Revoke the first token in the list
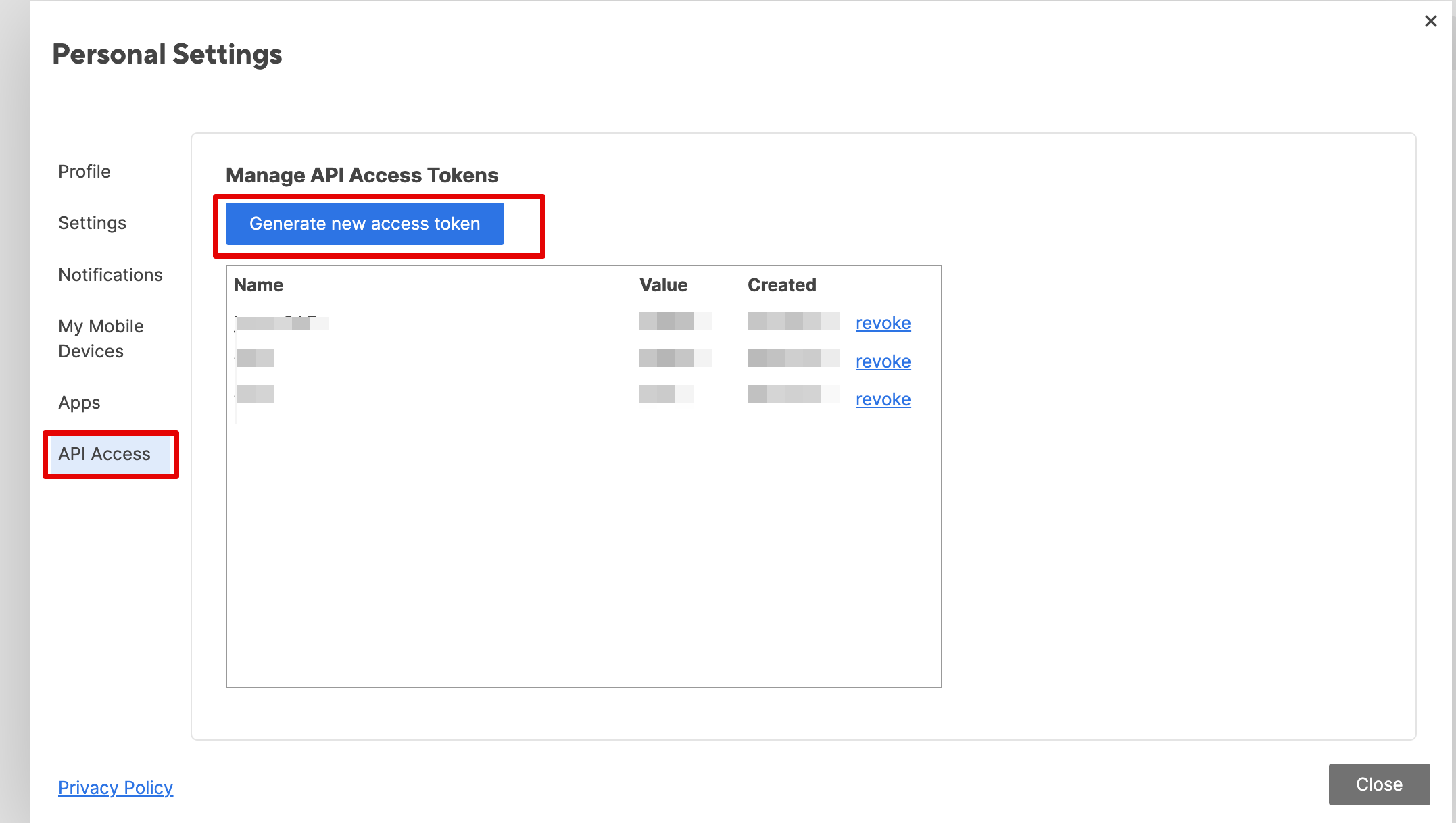The image size is (1456, 823). (883, 323)
